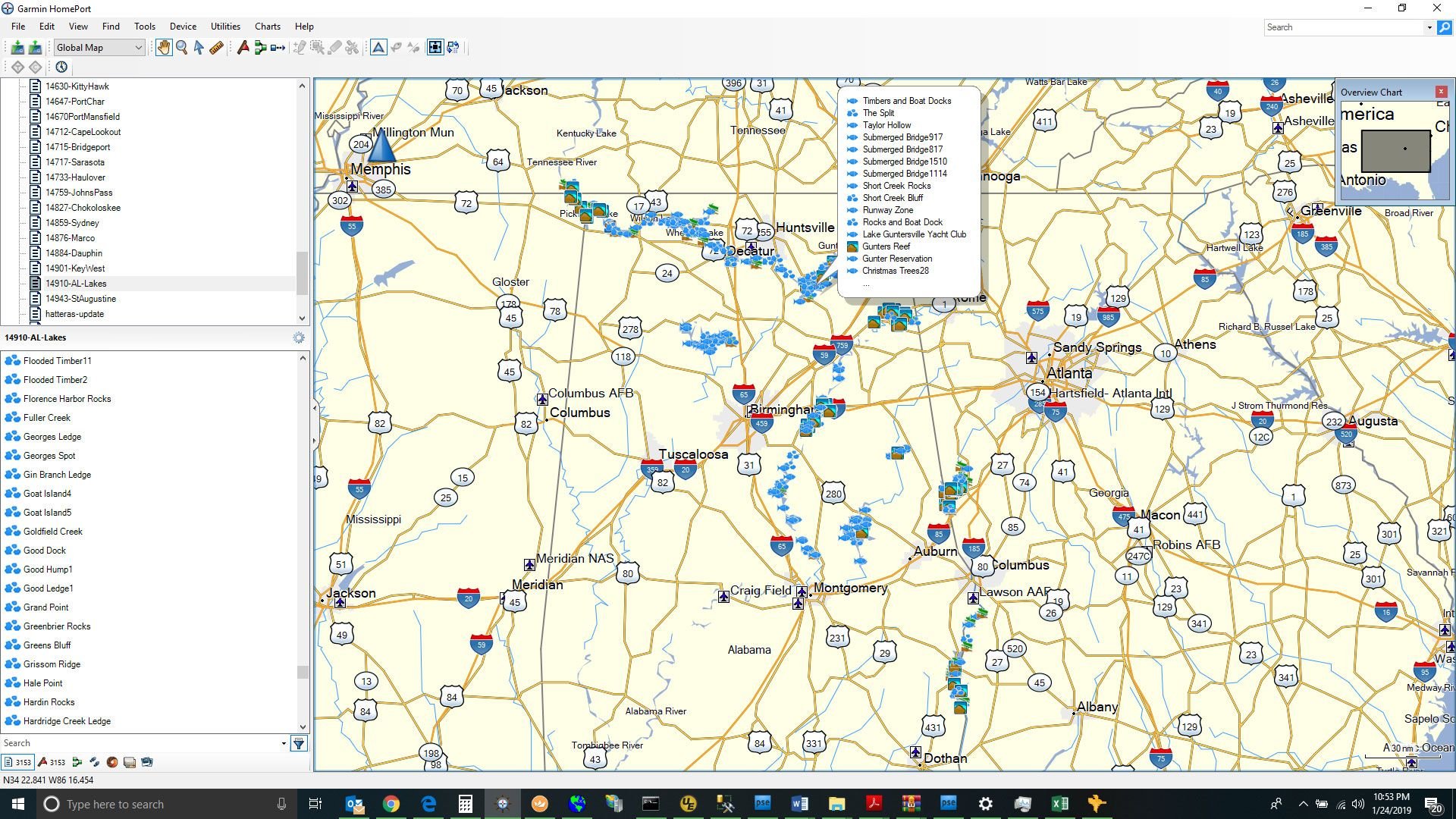Click the Divide scissors tool
1456x819 pixels.
point(352,48)
